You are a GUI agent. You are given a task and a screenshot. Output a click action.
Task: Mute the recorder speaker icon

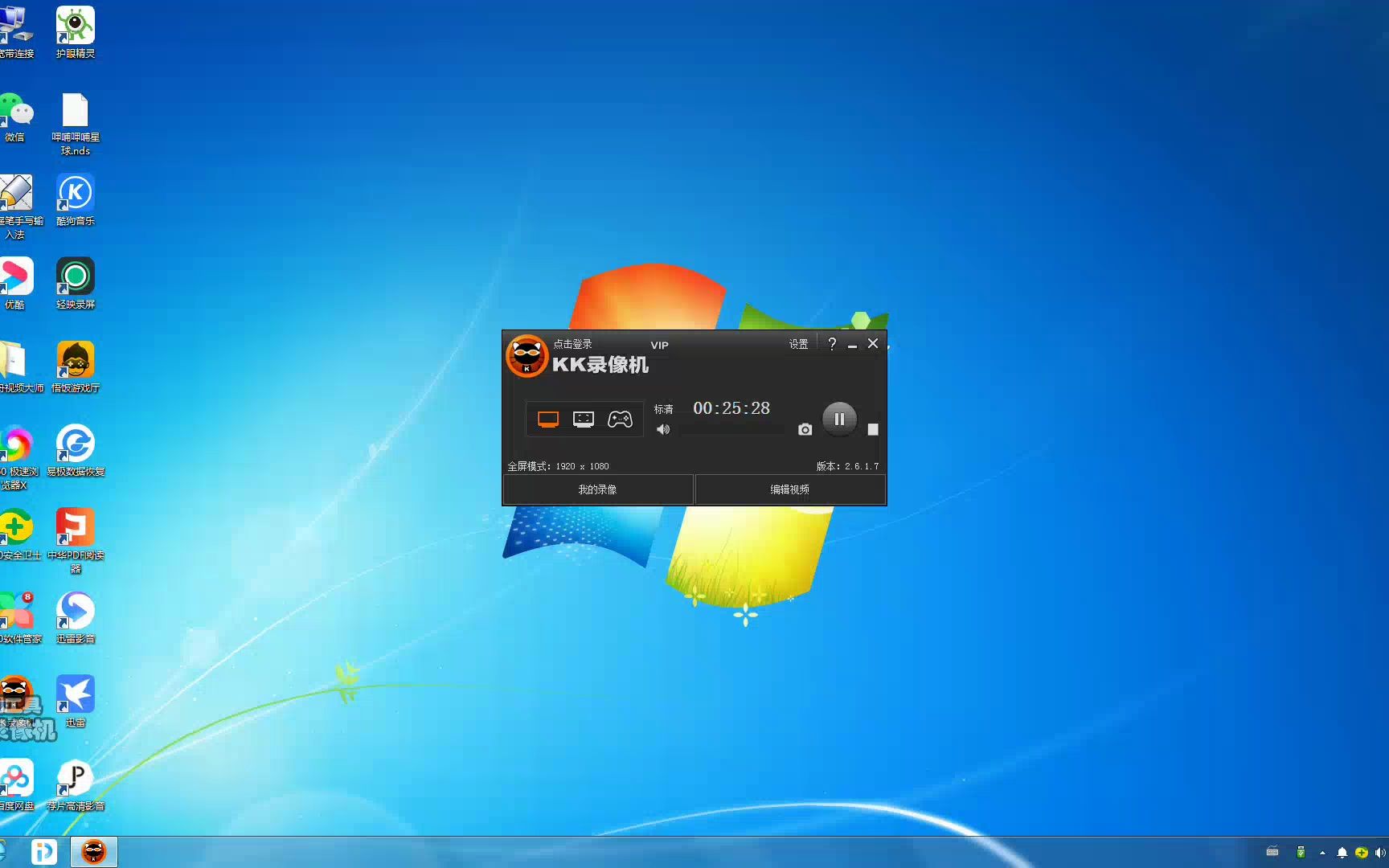663,430
